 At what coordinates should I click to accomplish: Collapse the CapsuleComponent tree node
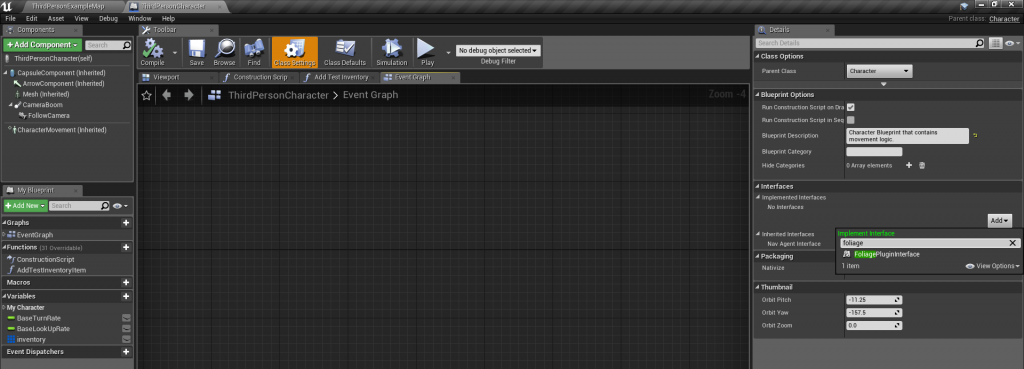pyautogui.click(x=6, y=72)
